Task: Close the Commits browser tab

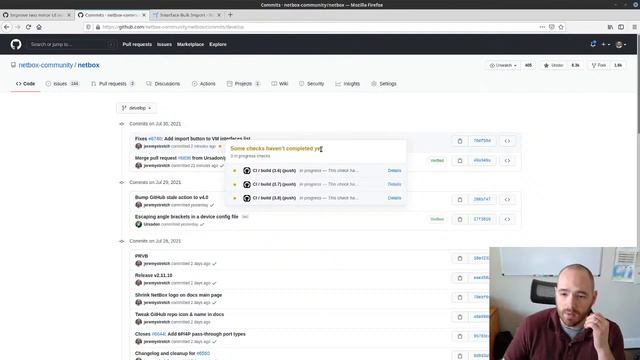Action: tap(144, 15)
